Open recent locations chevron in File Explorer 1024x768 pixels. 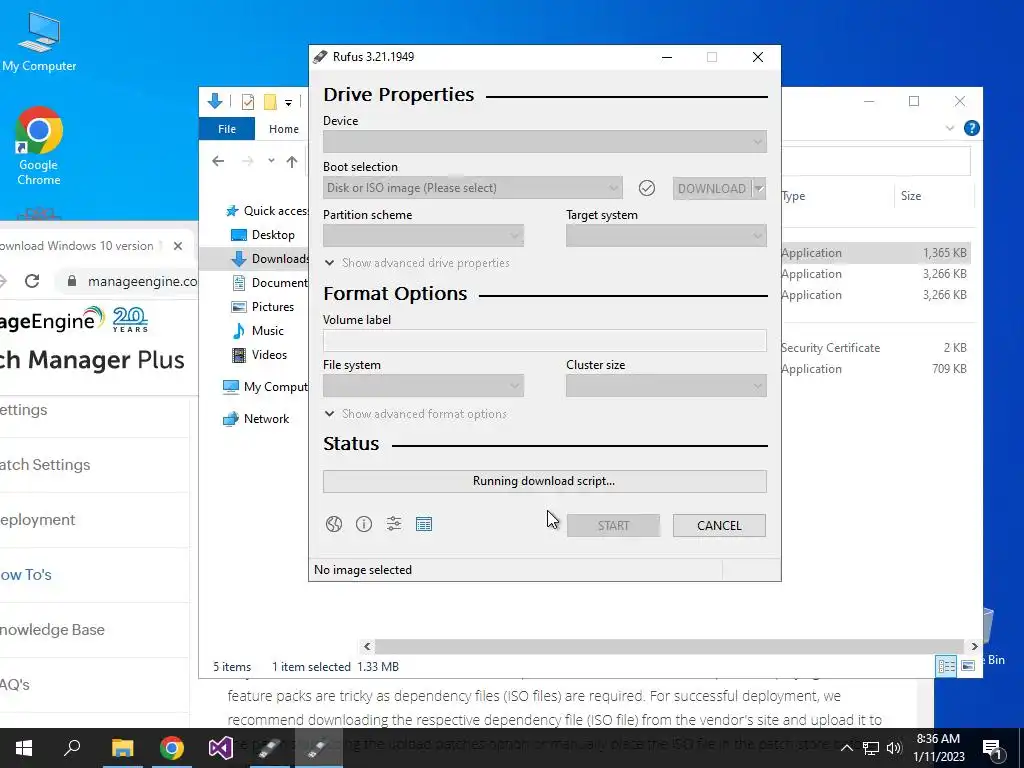[x=271, y=161]
